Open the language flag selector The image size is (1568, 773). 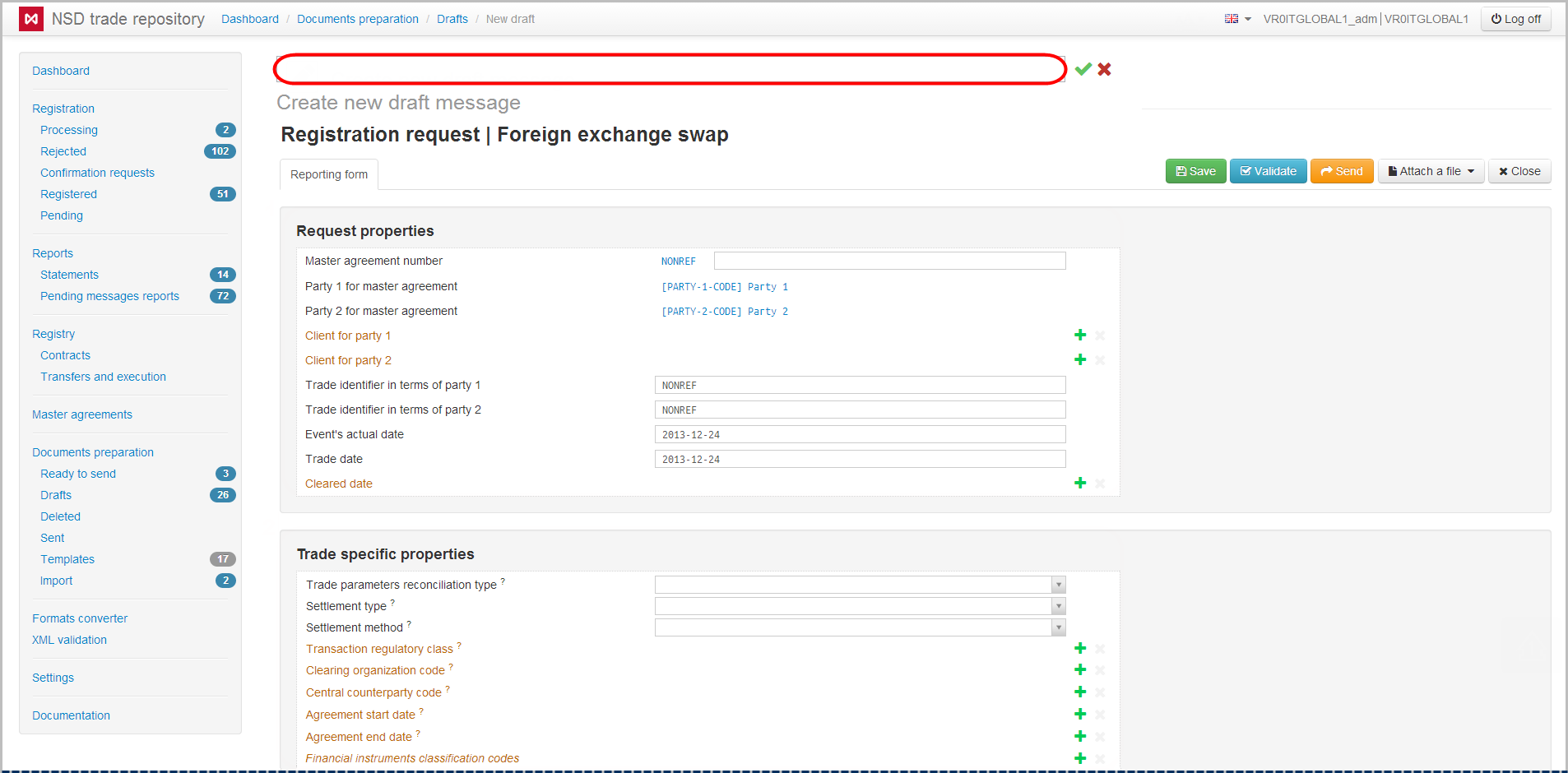(x=1237, y=19)
